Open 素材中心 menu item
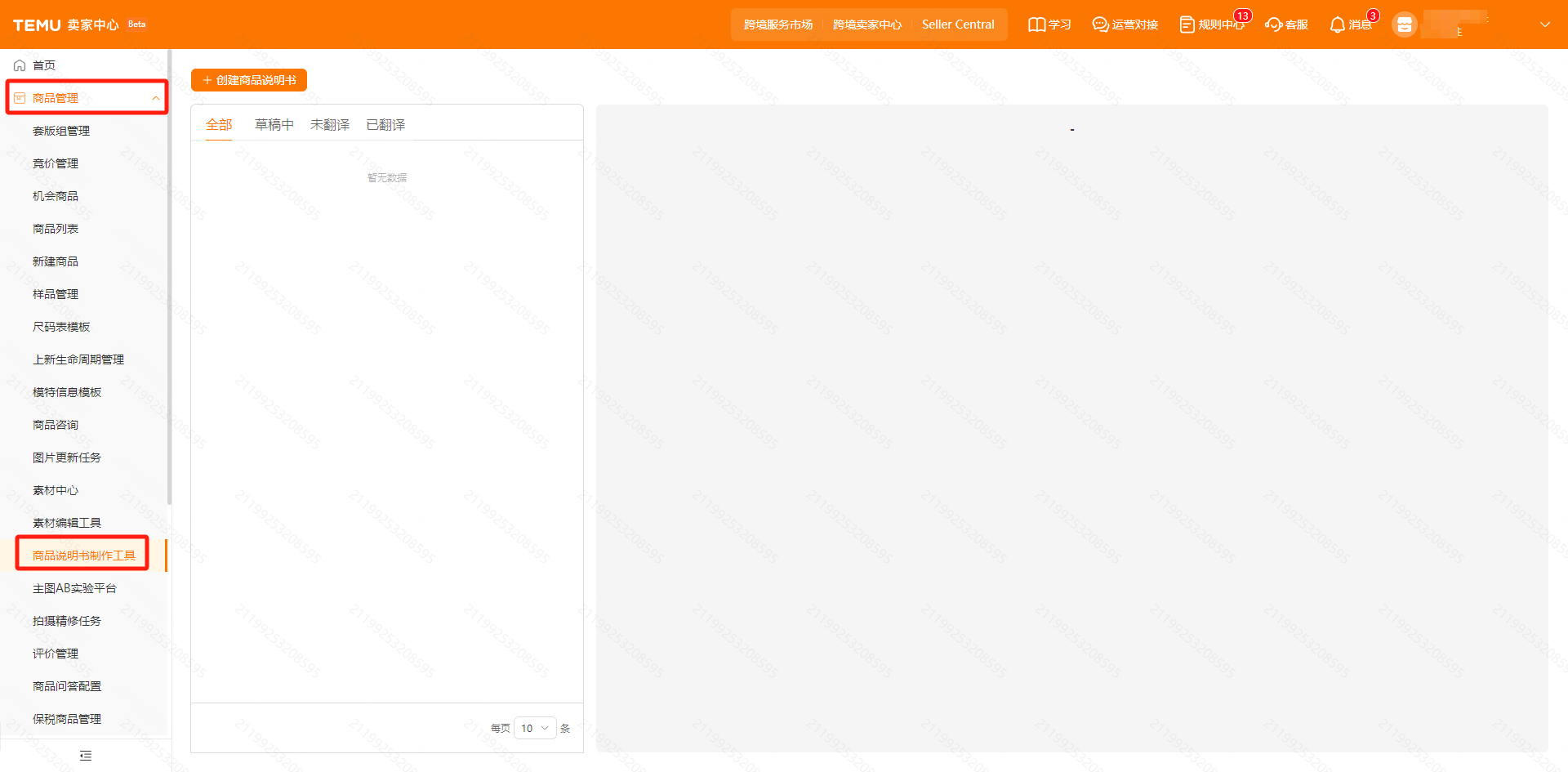1568x772 pixels. [56, 490]
